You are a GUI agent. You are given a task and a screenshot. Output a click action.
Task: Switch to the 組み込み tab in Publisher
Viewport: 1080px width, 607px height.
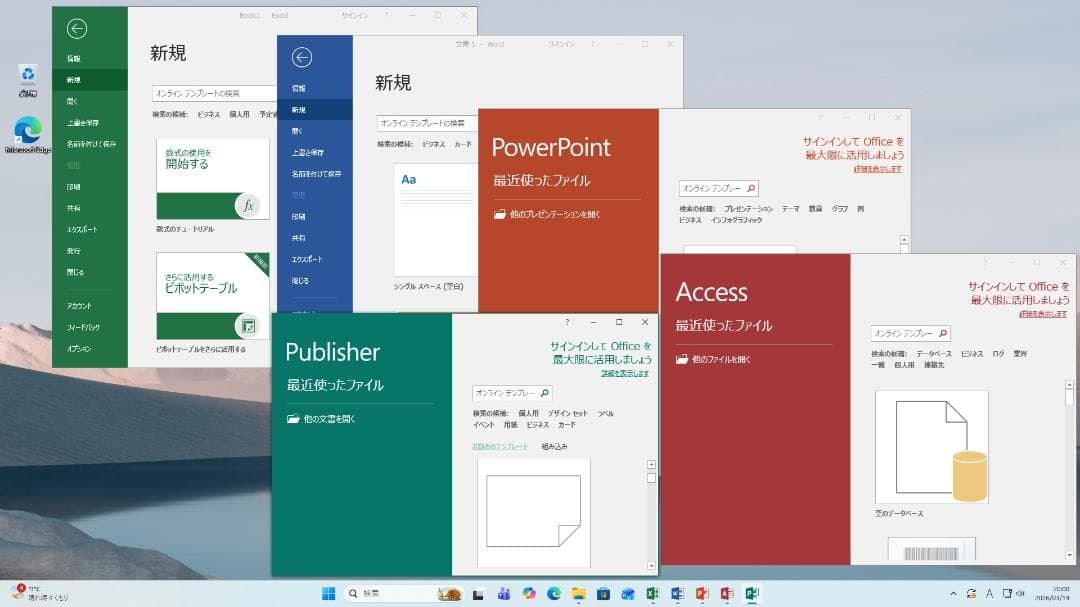pos(554,446)
